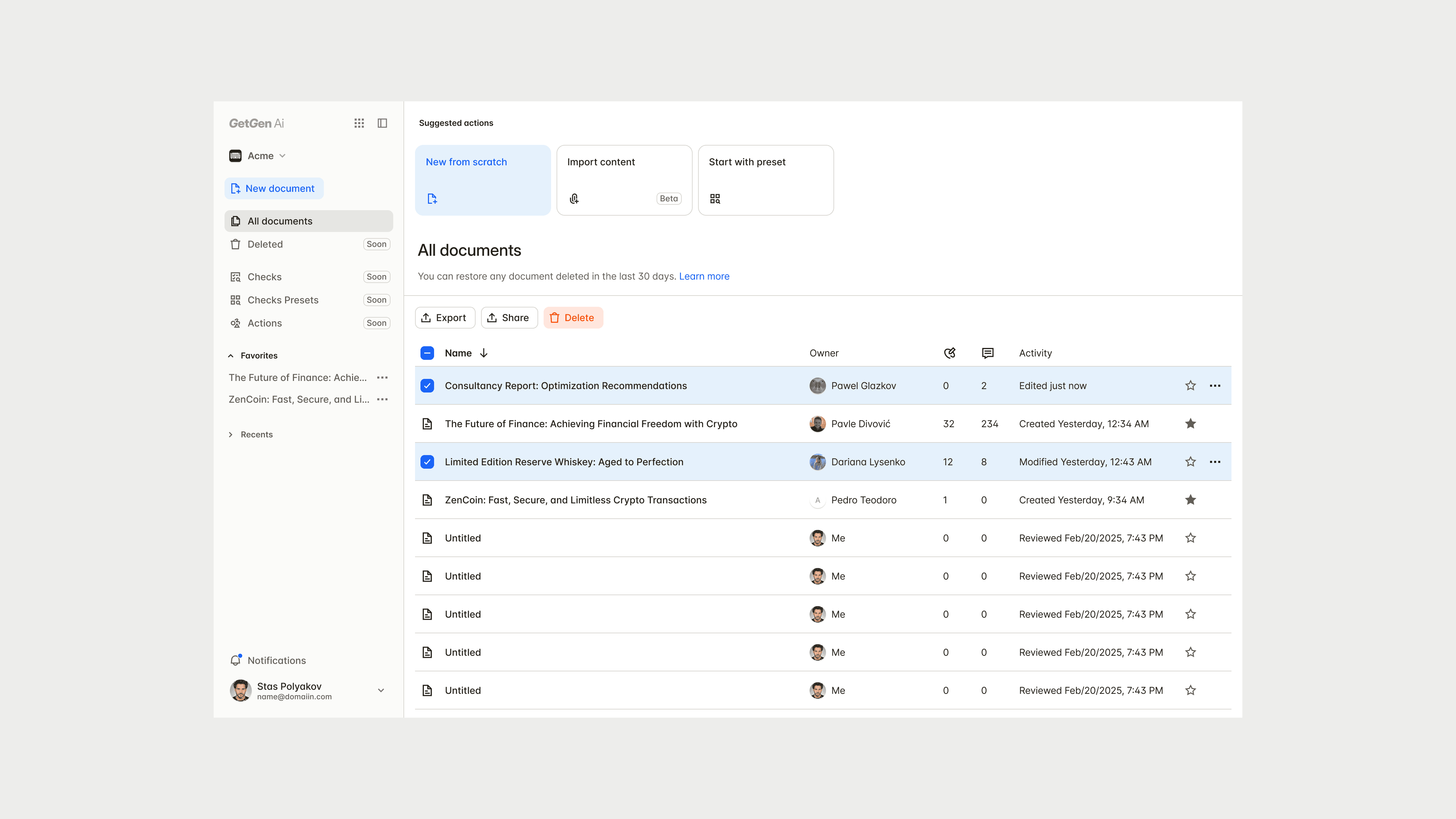
Task: Unstar the ZenCoin document row
Action: tap(1190, 500)
